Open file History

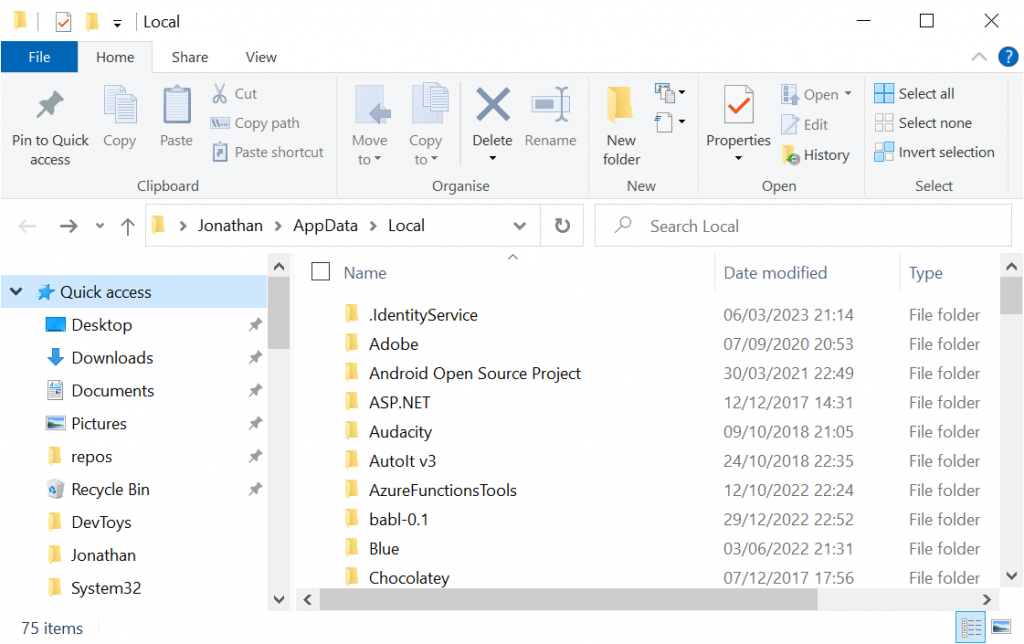point(815,155)
